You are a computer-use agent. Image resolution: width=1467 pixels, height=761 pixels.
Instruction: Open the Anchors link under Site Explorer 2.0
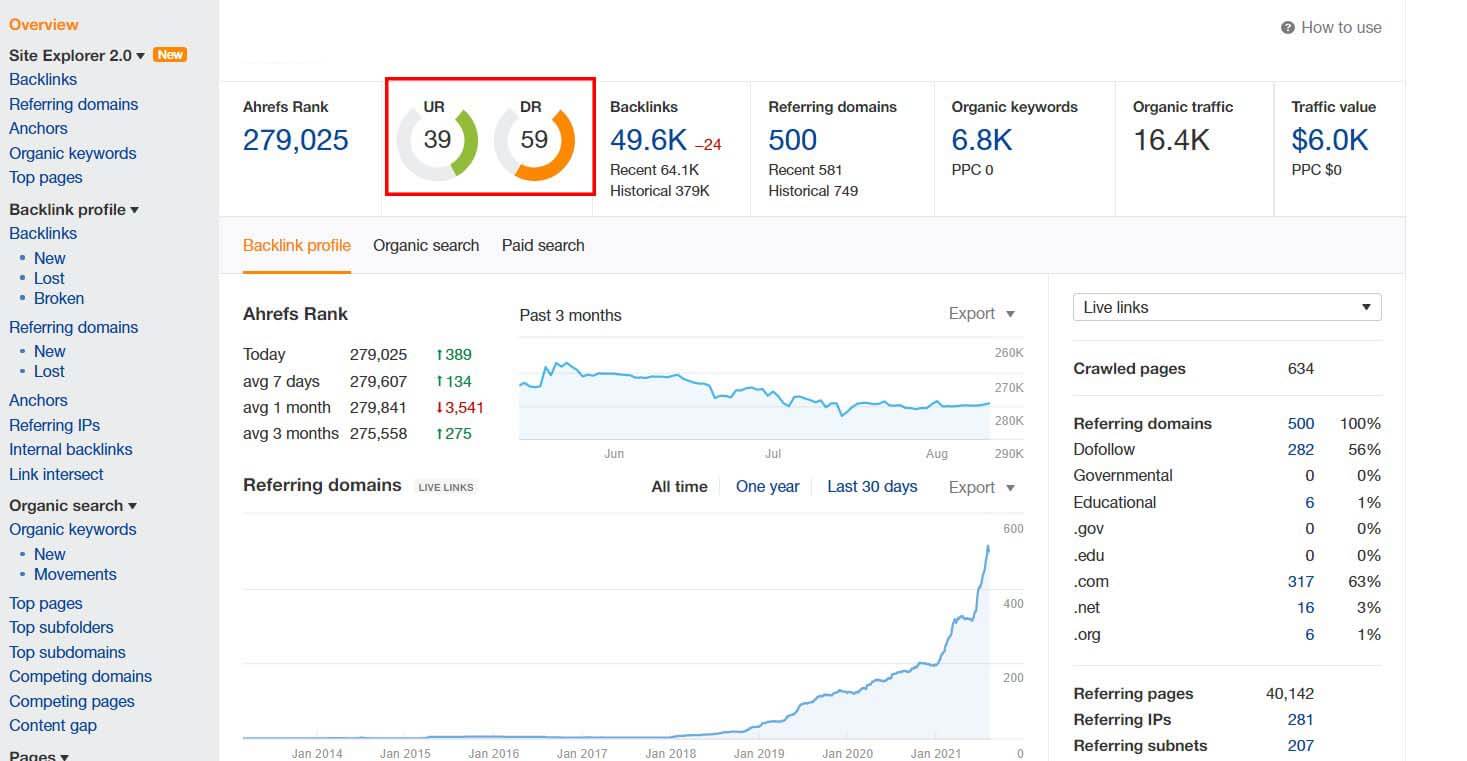pyautogui.click(x=38, y=128)
